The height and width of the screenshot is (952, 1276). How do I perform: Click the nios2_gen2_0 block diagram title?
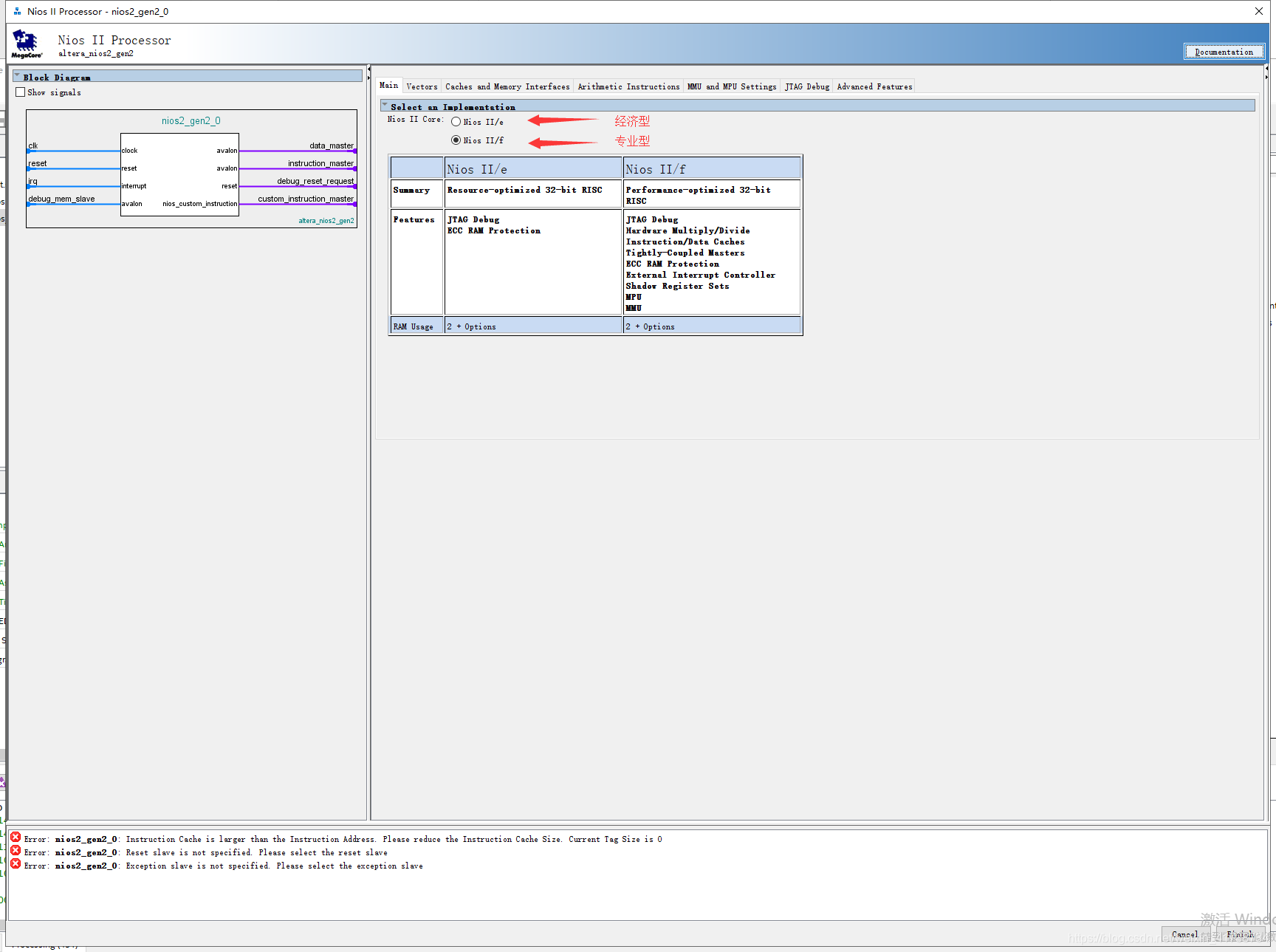tap(191, 120)
